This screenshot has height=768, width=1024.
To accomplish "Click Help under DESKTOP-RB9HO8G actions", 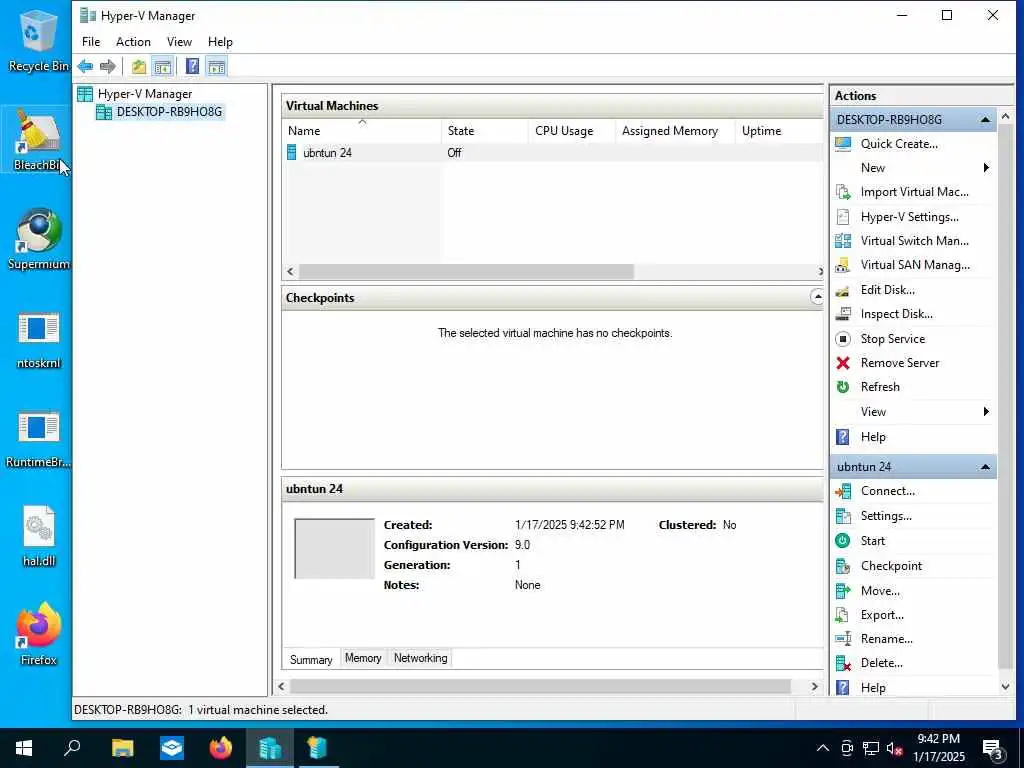I will [x=872, y=437].
